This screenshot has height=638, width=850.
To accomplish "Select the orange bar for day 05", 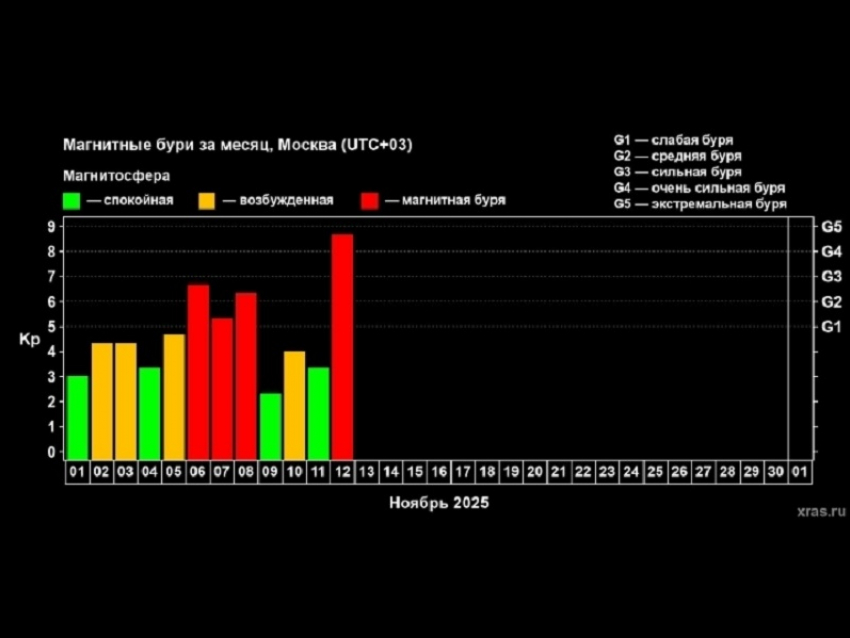I will [x=174, y=395].
